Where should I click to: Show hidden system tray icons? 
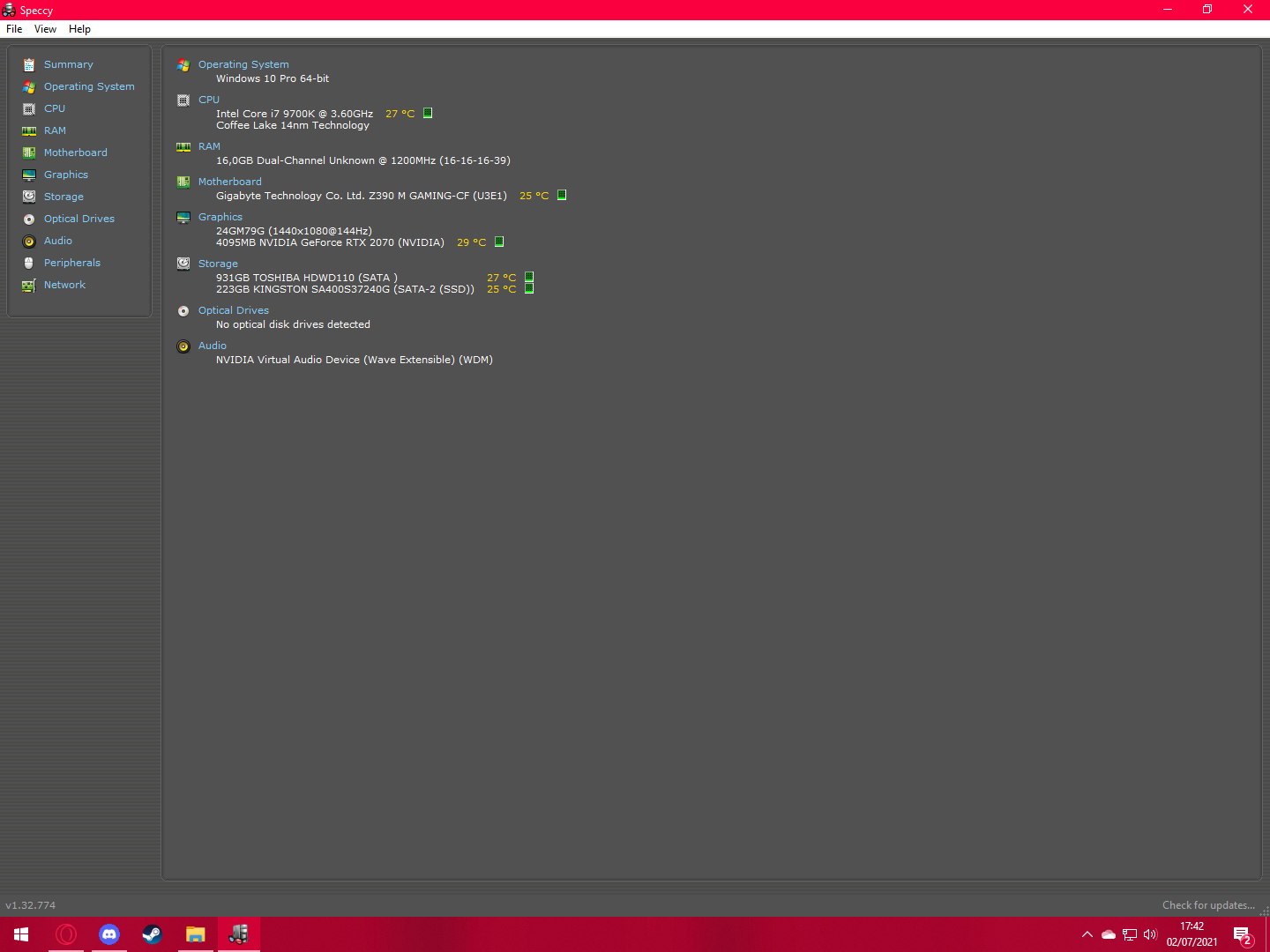coord(1087,934)
